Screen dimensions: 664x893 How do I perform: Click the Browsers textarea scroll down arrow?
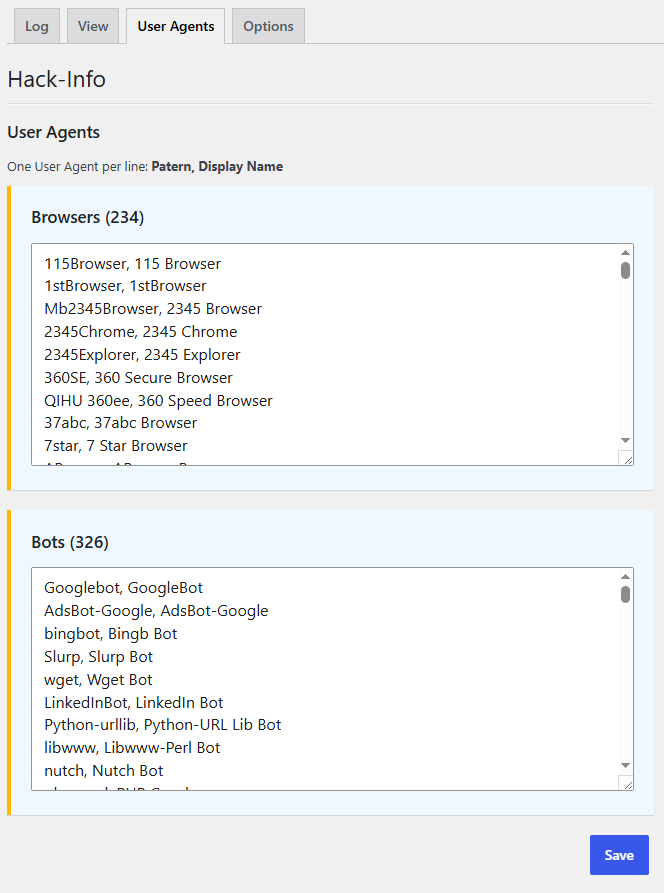coord(625,440)
